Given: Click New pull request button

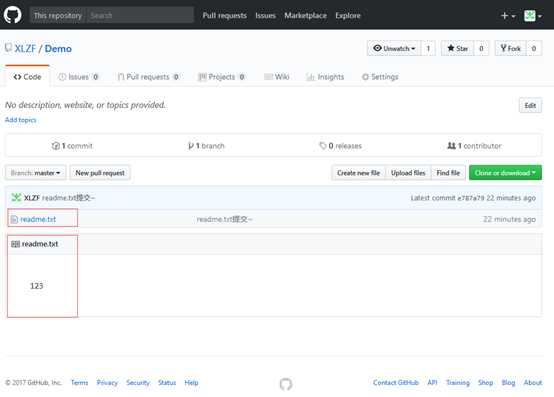Looking at the screenshot, I should click(x=100, y=173).
